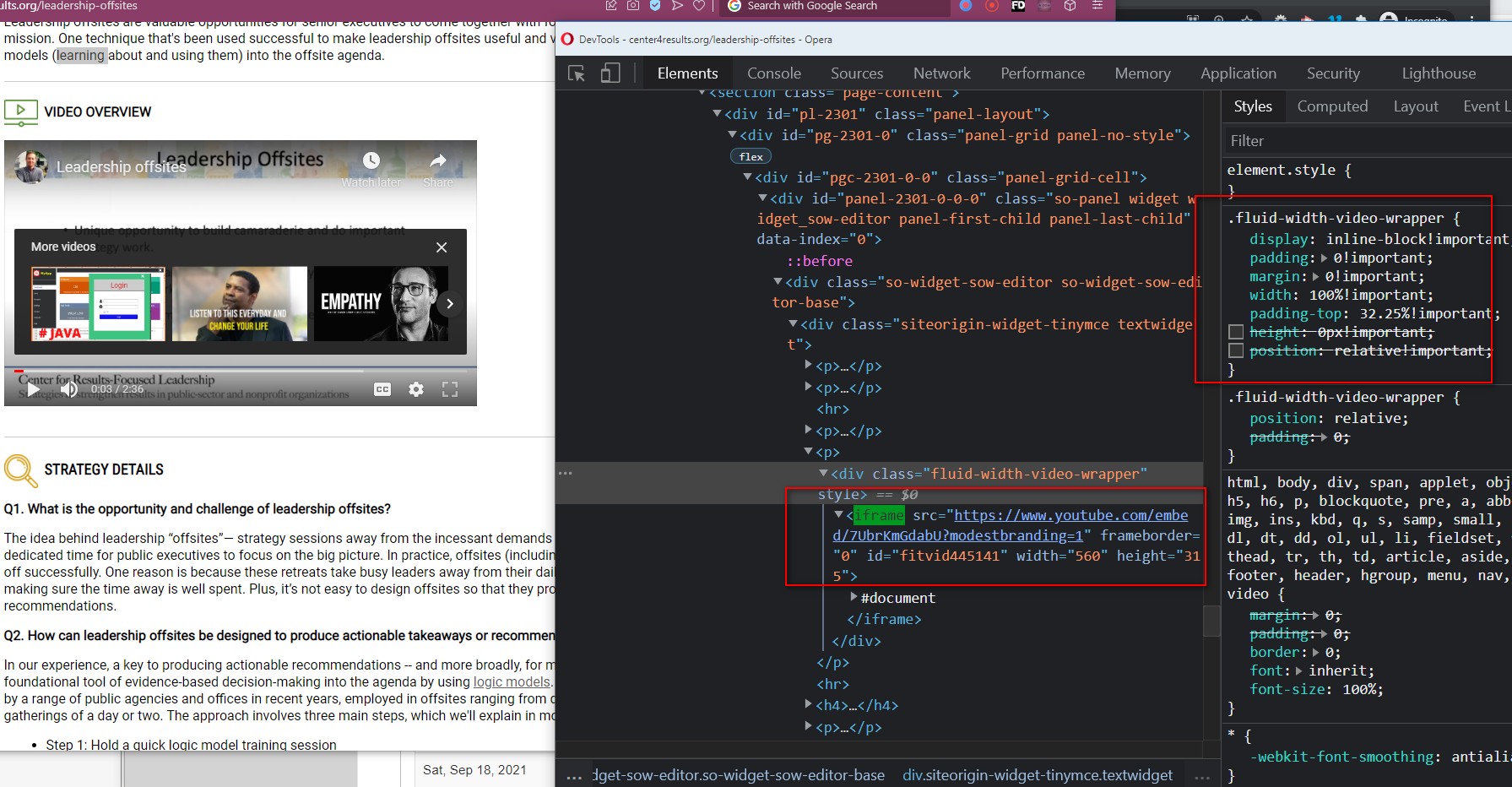
Task: Click the red record extension icon
Action: [x=992, y=6]
